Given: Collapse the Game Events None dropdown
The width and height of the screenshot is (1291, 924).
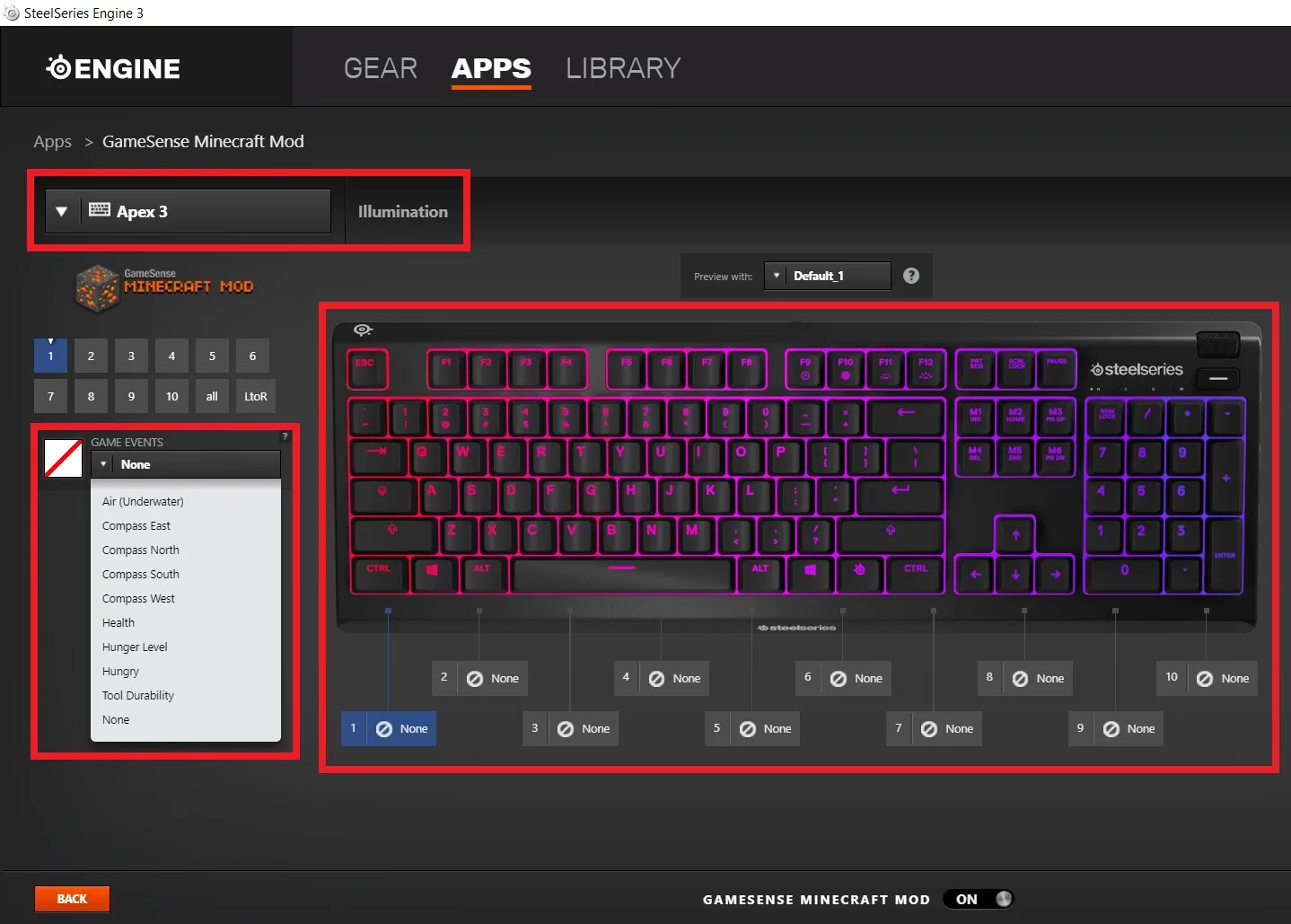Looking at the screenshot, I should click(186, 464).
